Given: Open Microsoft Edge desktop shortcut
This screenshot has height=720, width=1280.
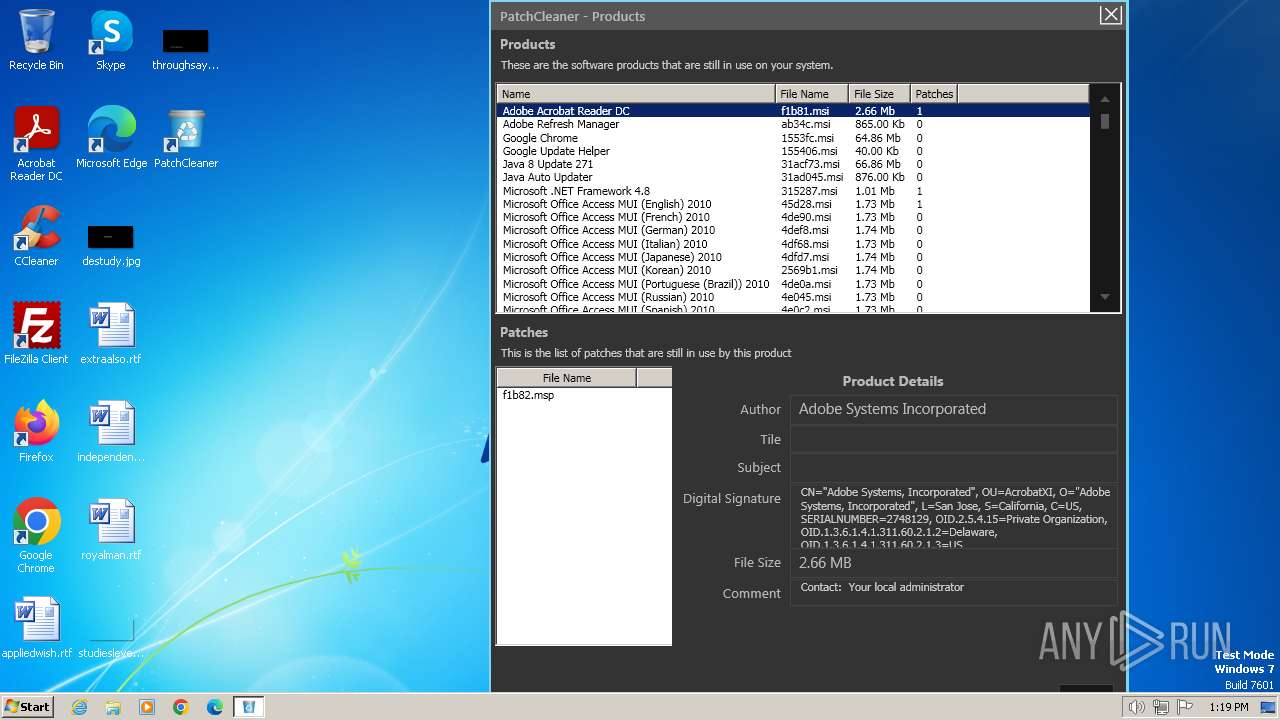Looking at the screenshot, I should pos(111,138).
